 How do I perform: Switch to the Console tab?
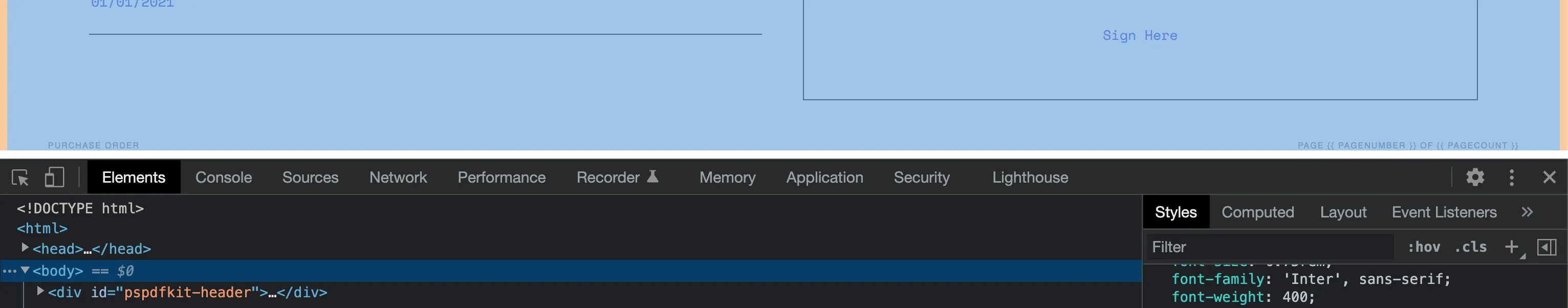224,177
